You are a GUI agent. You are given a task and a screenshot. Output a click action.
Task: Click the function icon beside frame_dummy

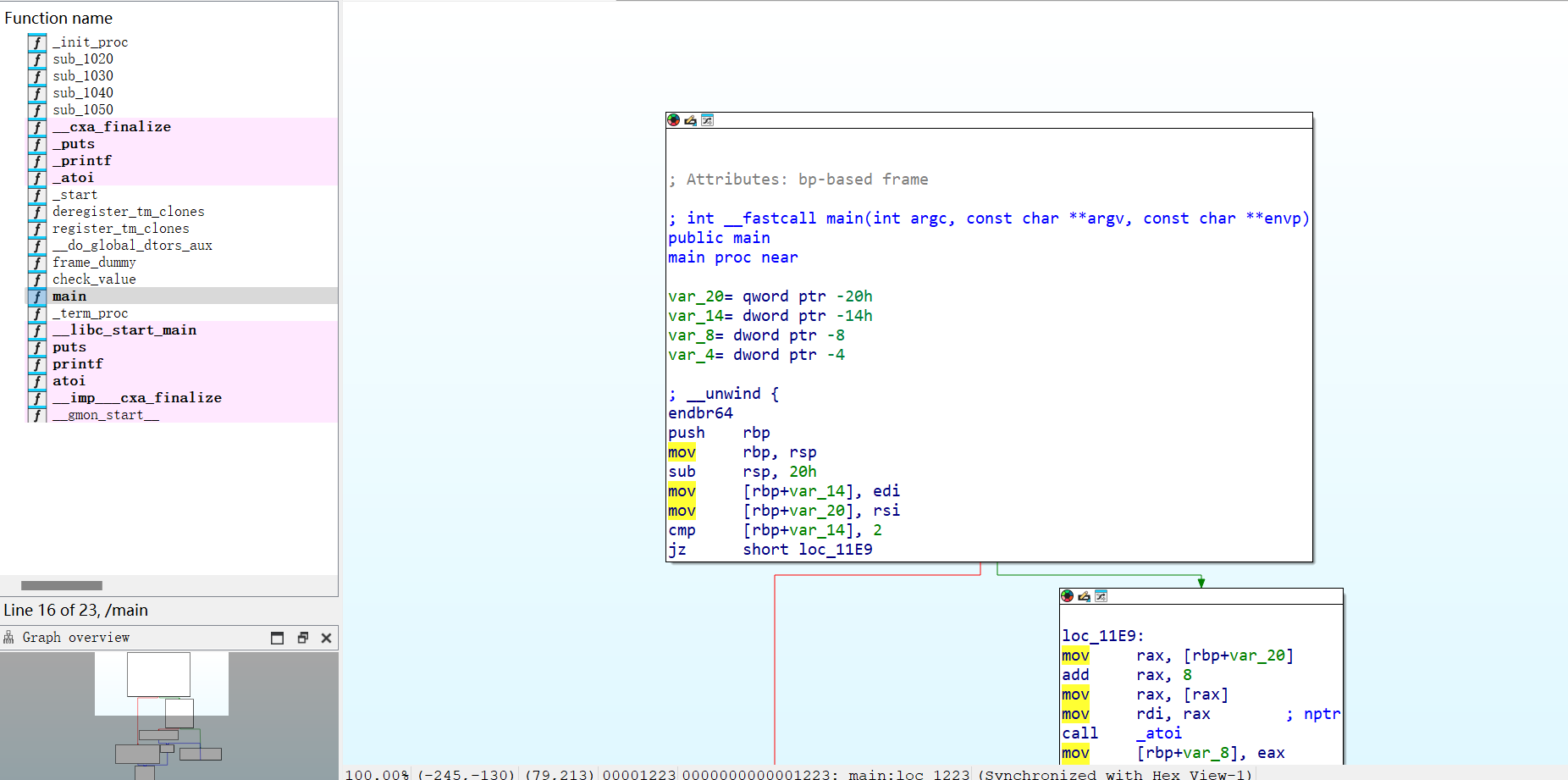click(37, 263)
